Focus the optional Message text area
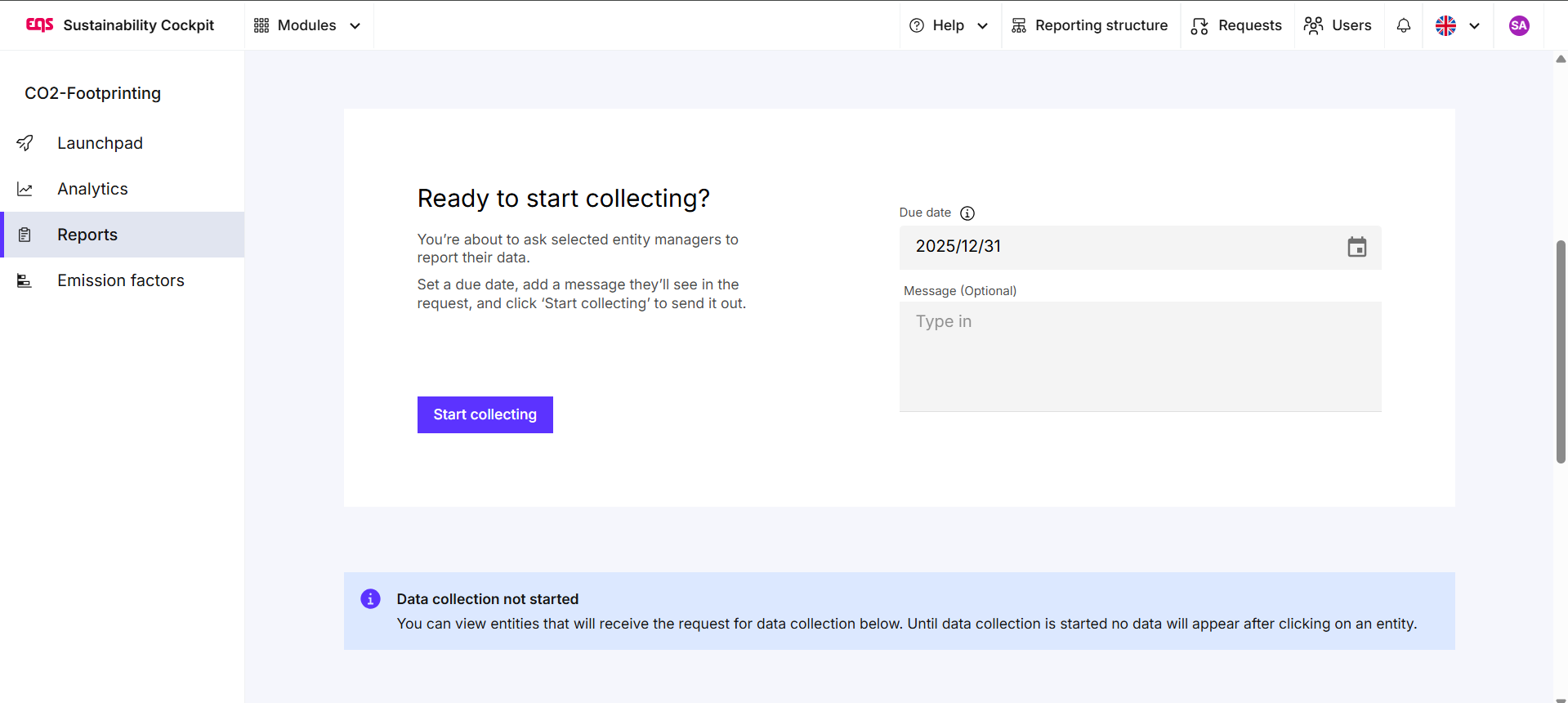The image size is (1568, 703). 1140,356
